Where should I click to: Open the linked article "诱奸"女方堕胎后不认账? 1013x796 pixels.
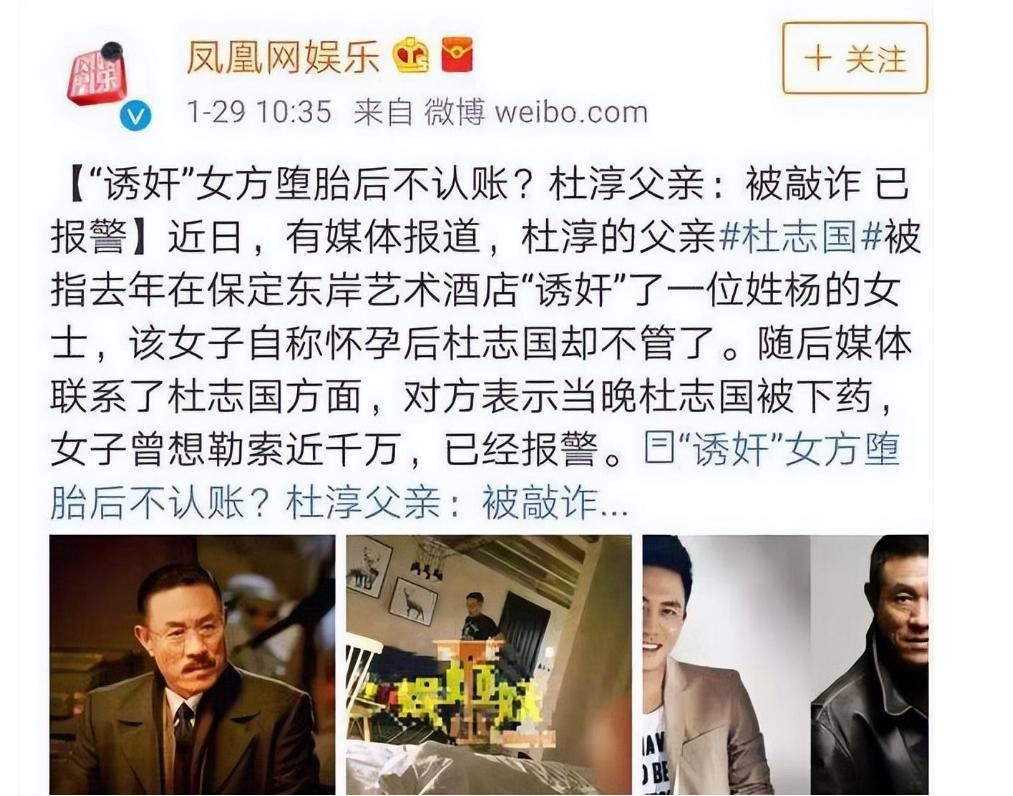(x=475, y=476)
